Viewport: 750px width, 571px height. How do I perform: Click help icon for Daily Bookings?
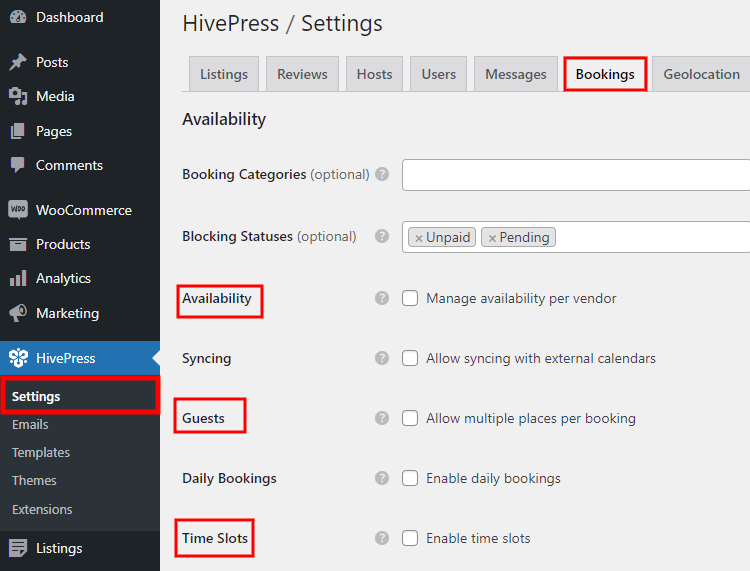[382, 478]
